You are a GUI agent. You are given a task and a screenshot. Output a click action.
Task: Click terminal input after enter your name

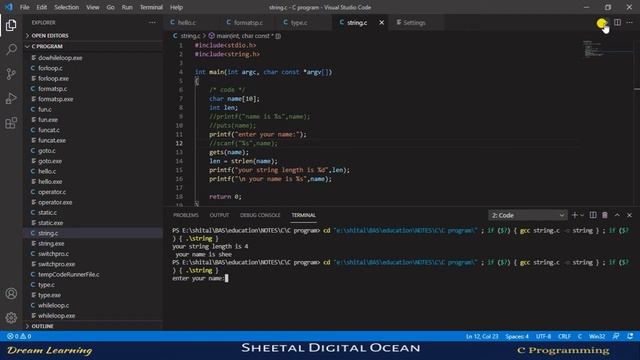[227, 278]
